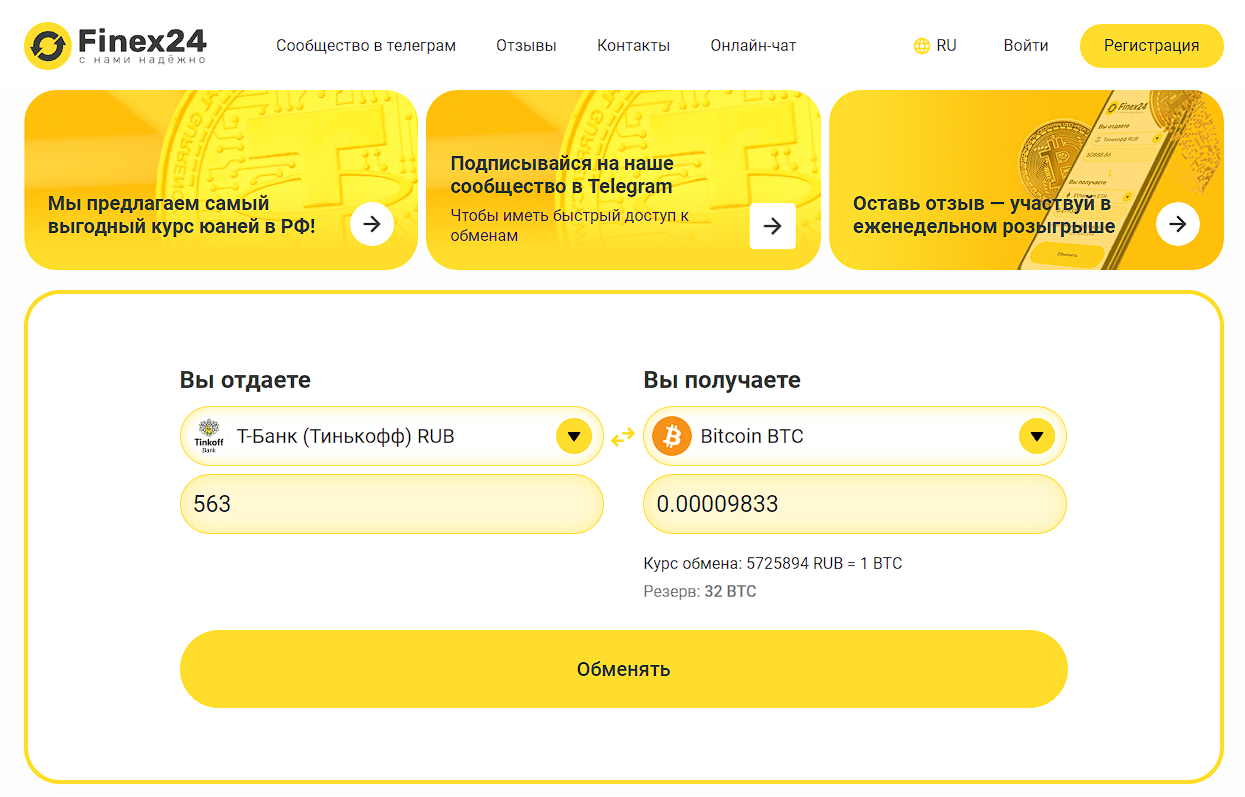Click the Finex24 logo

tap(116, 45)
